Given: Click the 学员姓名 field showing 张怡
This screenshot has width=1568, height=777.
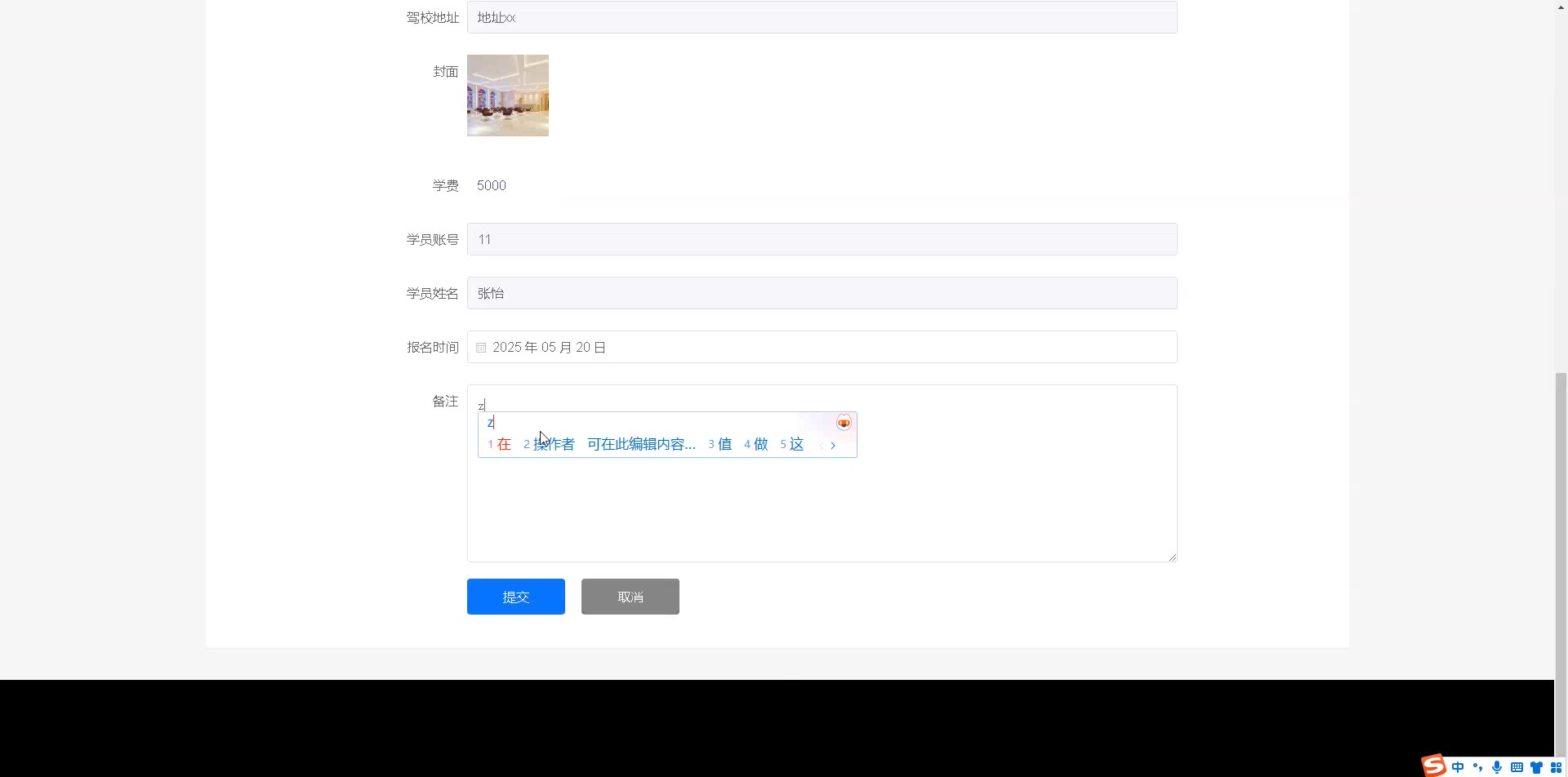Looking at the screenshot, I should coord(822,293).
